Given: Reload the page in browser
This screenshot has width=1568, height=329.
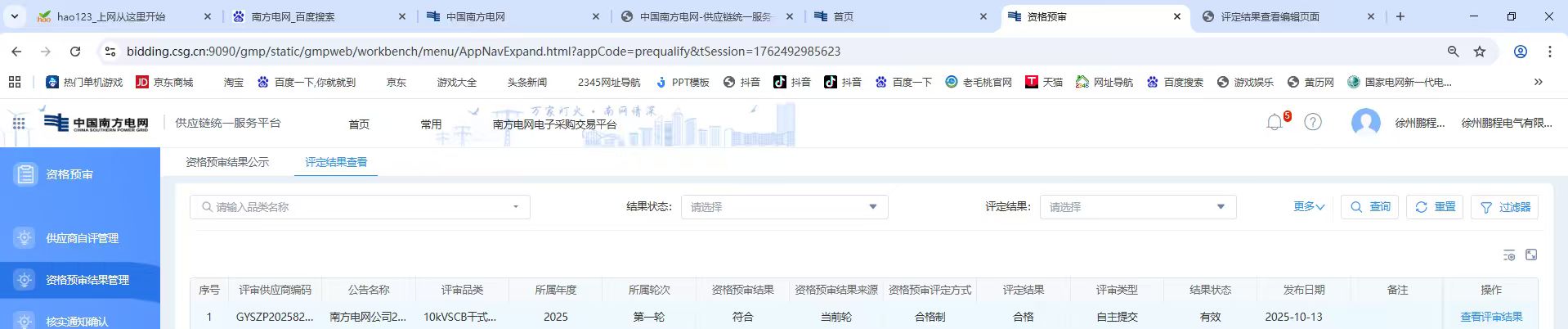Looking at the screenshot, I should click(x=75, y=52).
